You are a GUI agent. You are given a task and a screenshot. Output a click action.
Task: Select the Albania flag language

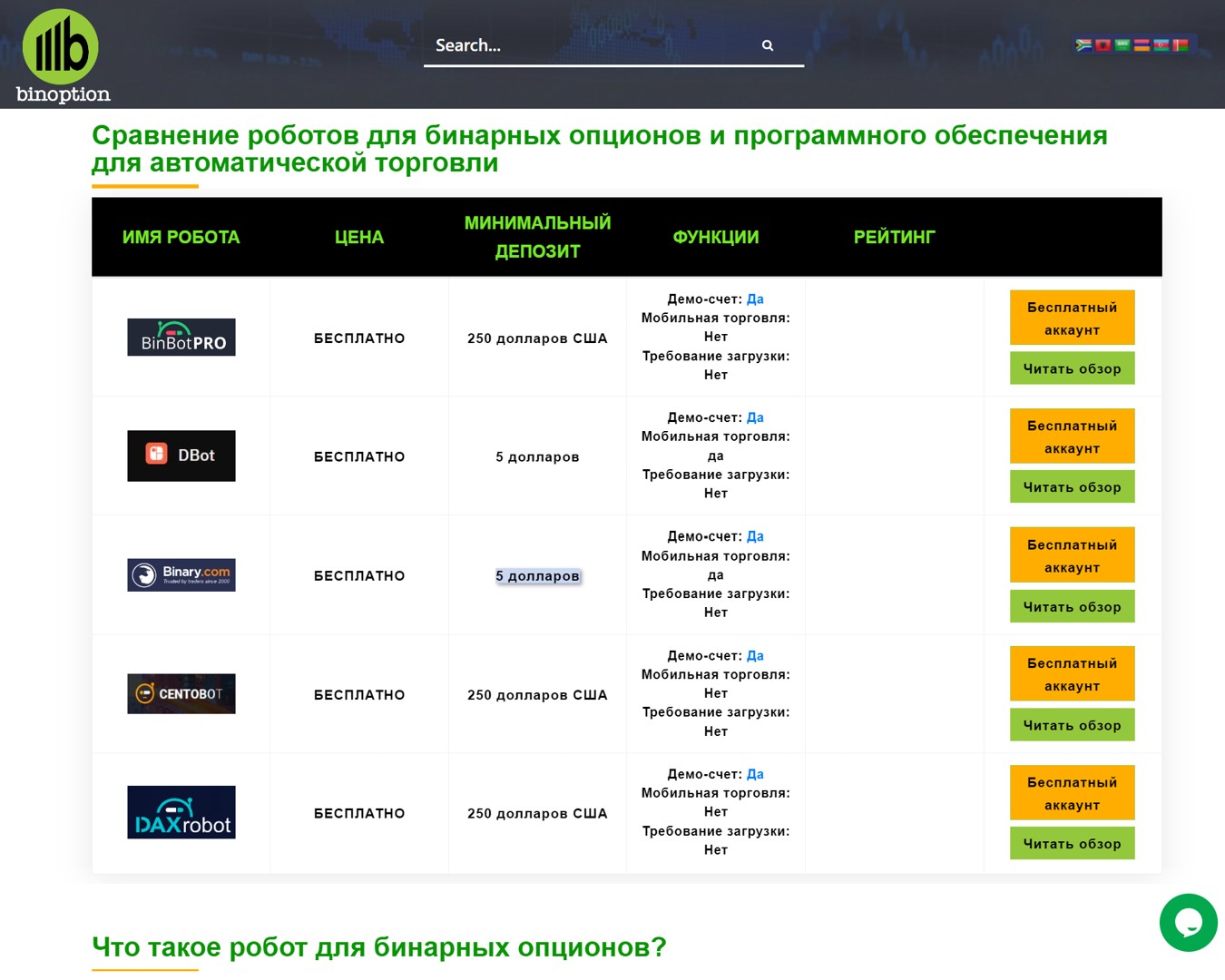tap(1102, 44)
